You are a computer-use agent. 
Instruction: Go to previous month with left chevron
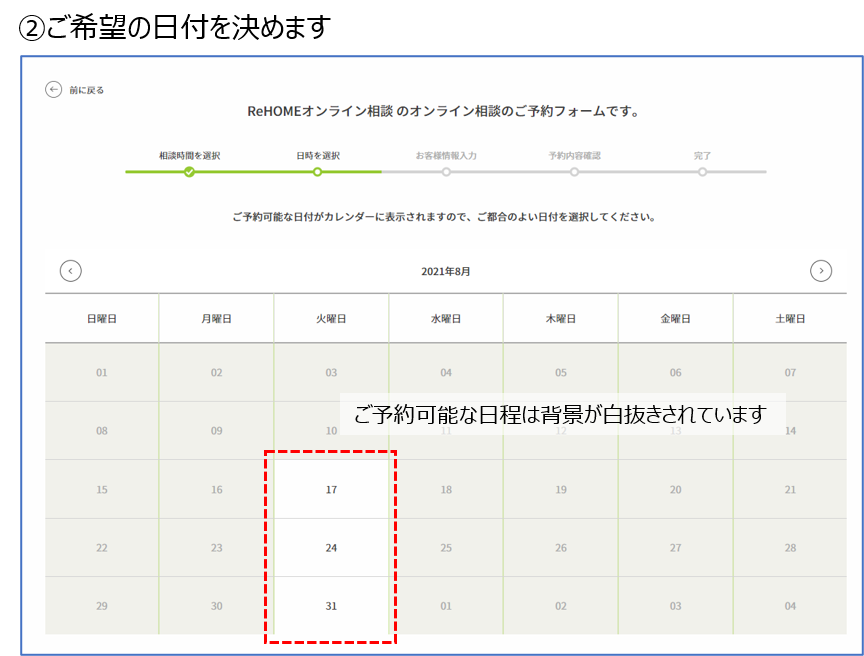coord(70,271)
